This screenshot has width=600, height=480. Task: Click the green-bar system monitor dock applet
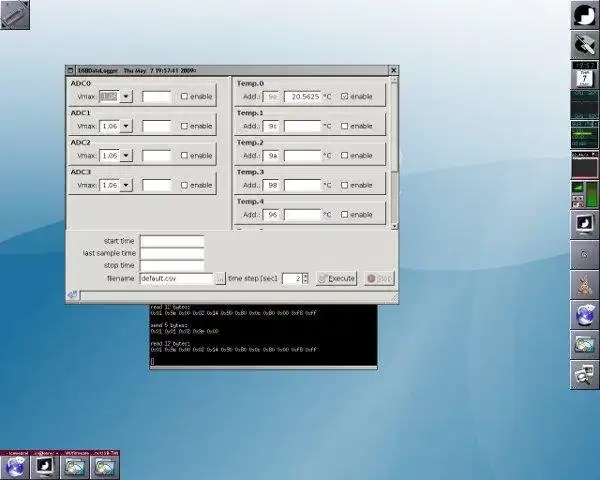click(x=585, y=135)
